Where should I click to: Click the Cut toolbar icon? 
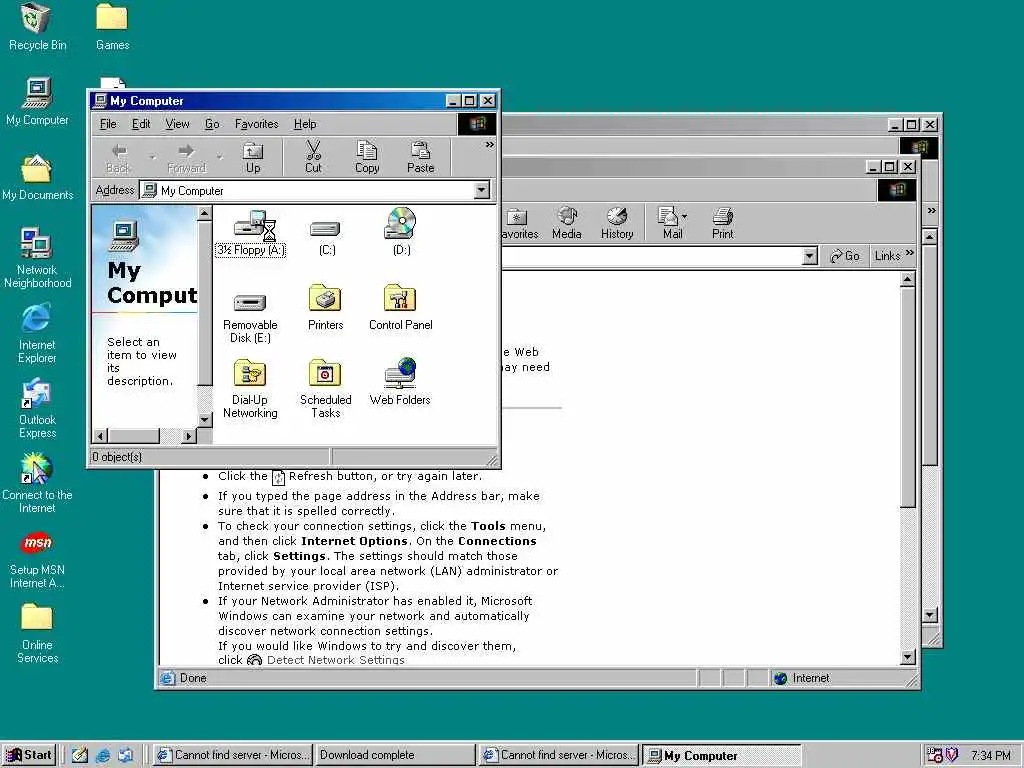click(x=313, y=158)
